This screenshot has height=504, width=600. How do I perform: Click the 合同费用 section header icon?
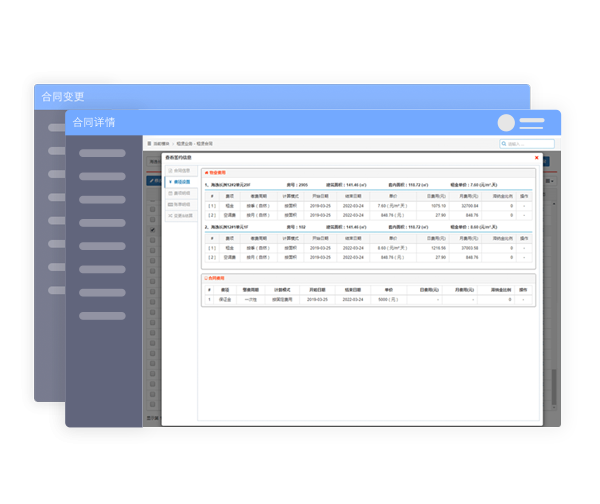206,278
